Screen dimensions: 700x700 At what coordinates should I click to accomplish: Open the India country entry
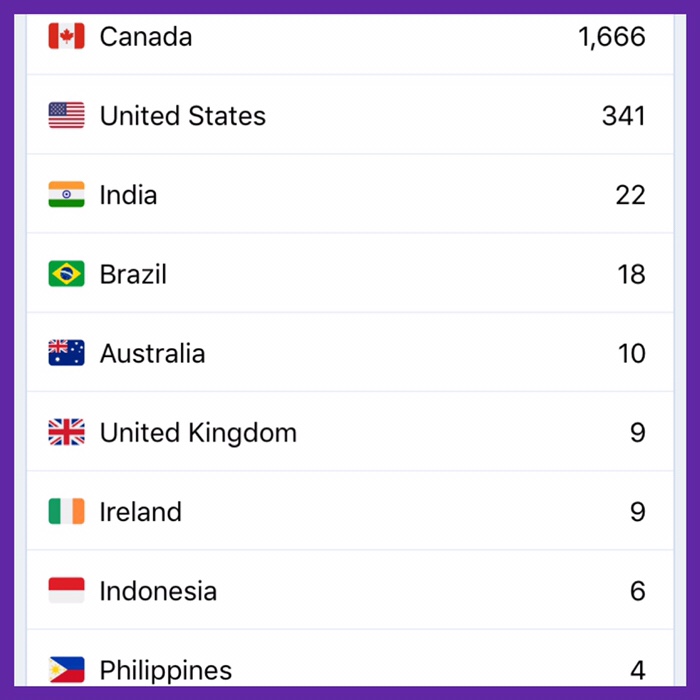128,195
